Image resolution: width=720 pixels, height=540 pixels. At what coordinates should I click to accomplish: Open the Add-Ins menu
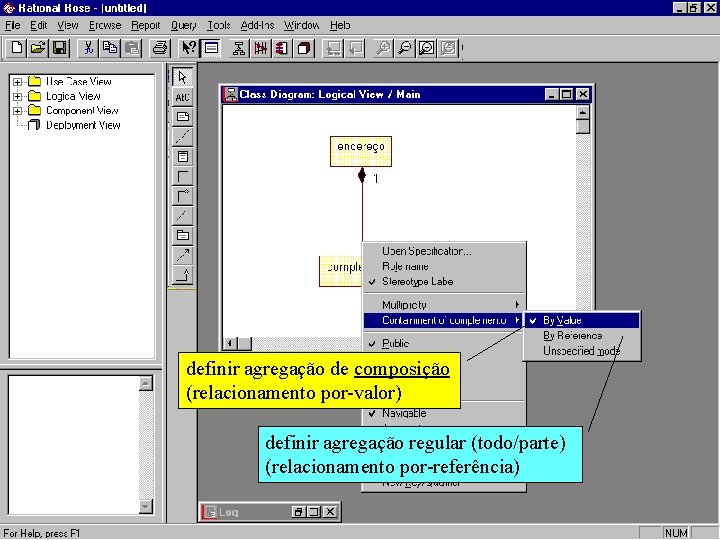coord(257,25)
